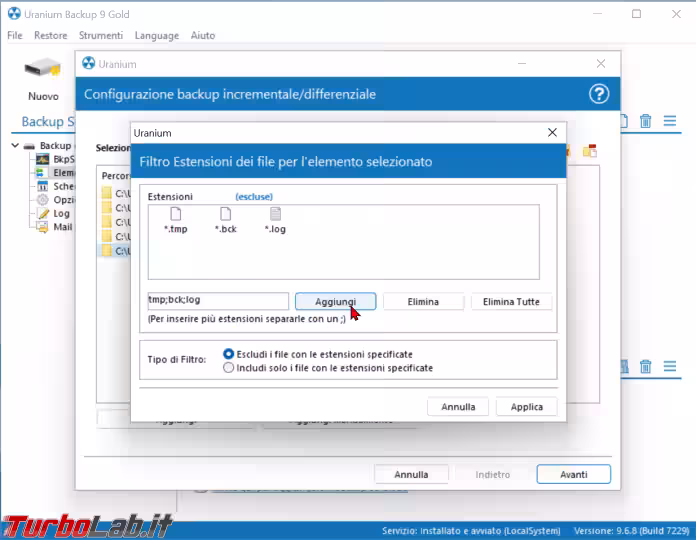Click the Servizio status bar text
The image size is (696, 540).
pyautogui.click(x=471, y=531)
